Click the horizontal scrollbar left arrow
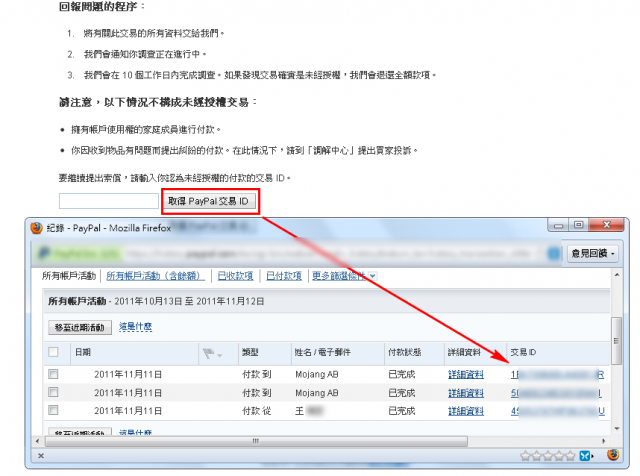 38,441
